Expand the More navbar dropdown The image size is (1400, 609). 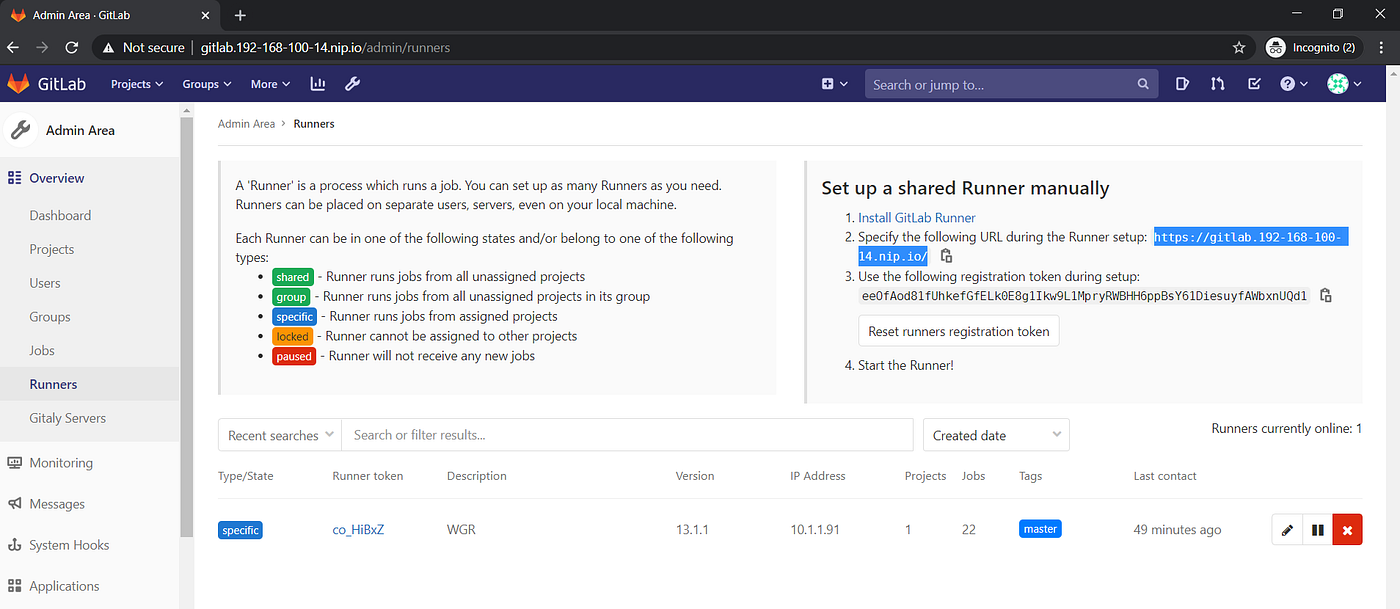click(x=270, y=84)
